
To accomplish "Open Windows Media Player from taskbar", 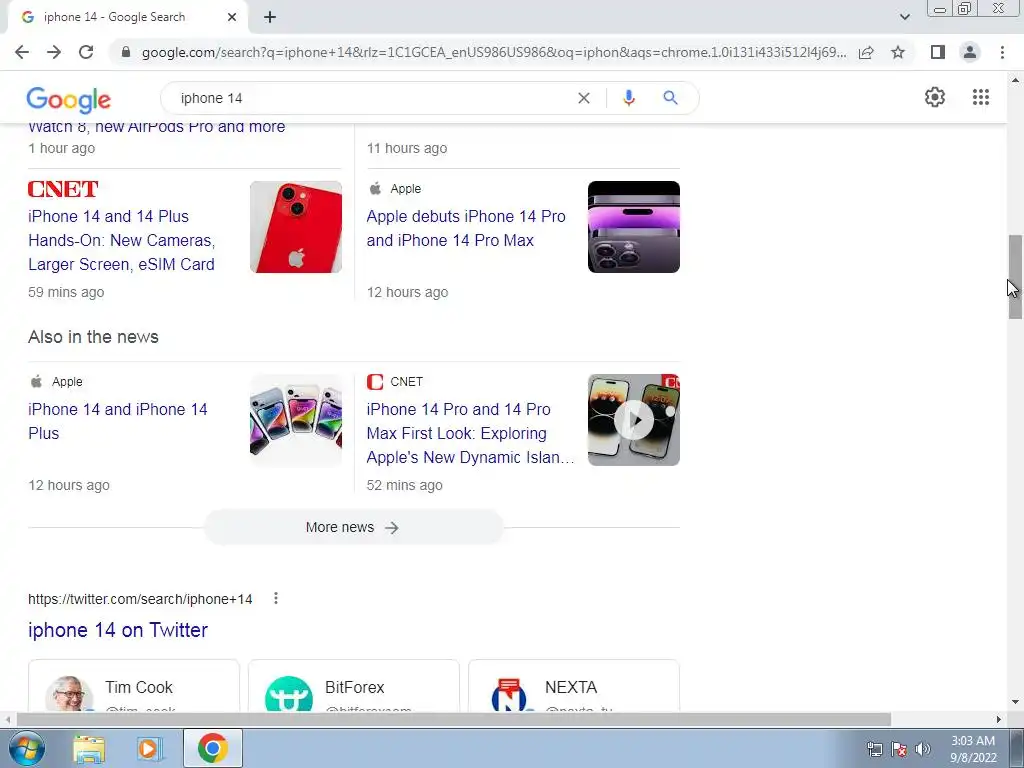I will coord(150,748).
